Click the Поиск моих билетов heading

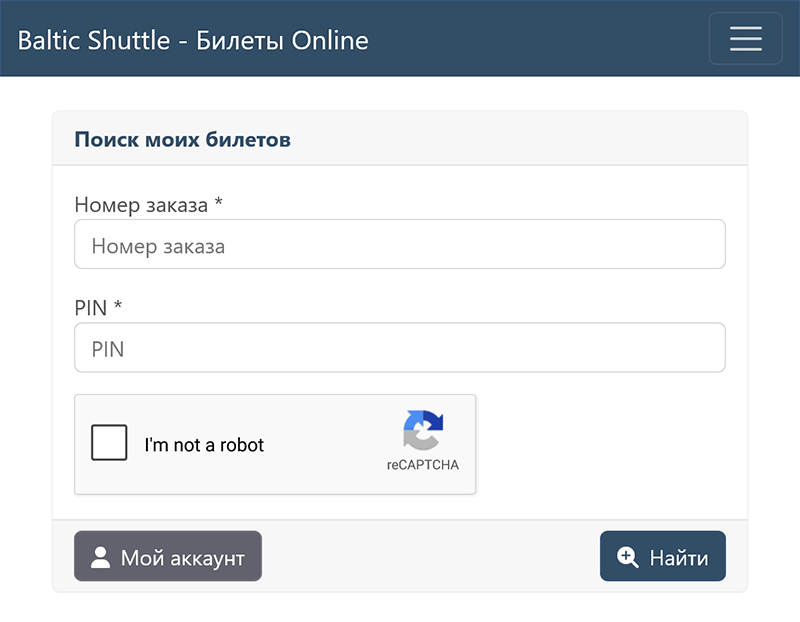(183, 139)
